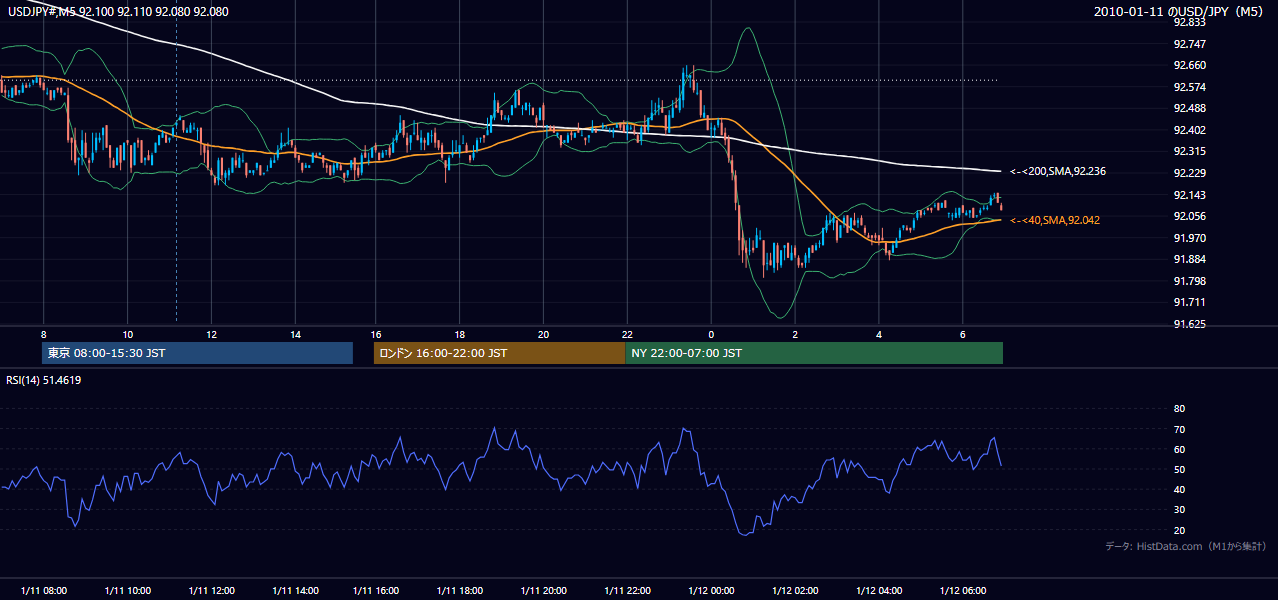Click price axis value 92.402
The image size is (1278, 600).
[x=1189, y=130]
